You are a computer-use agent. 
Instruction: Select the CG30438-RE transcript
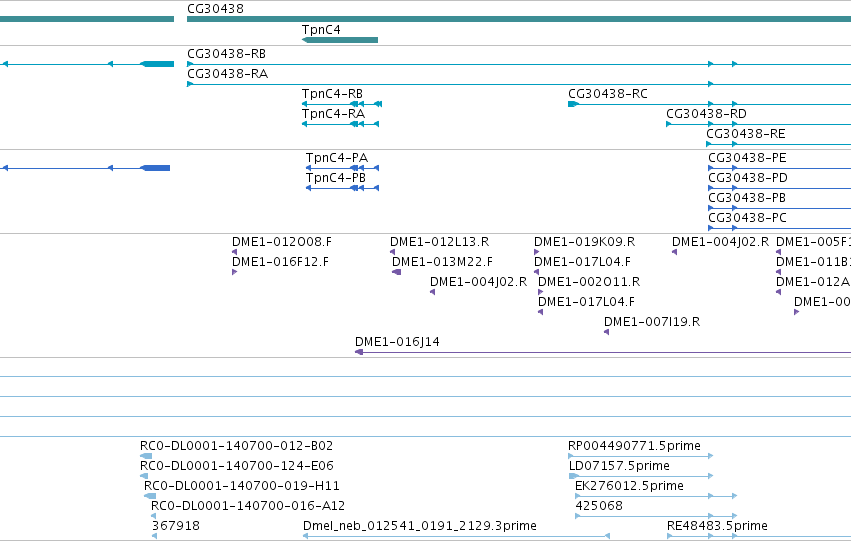[778, 144]
